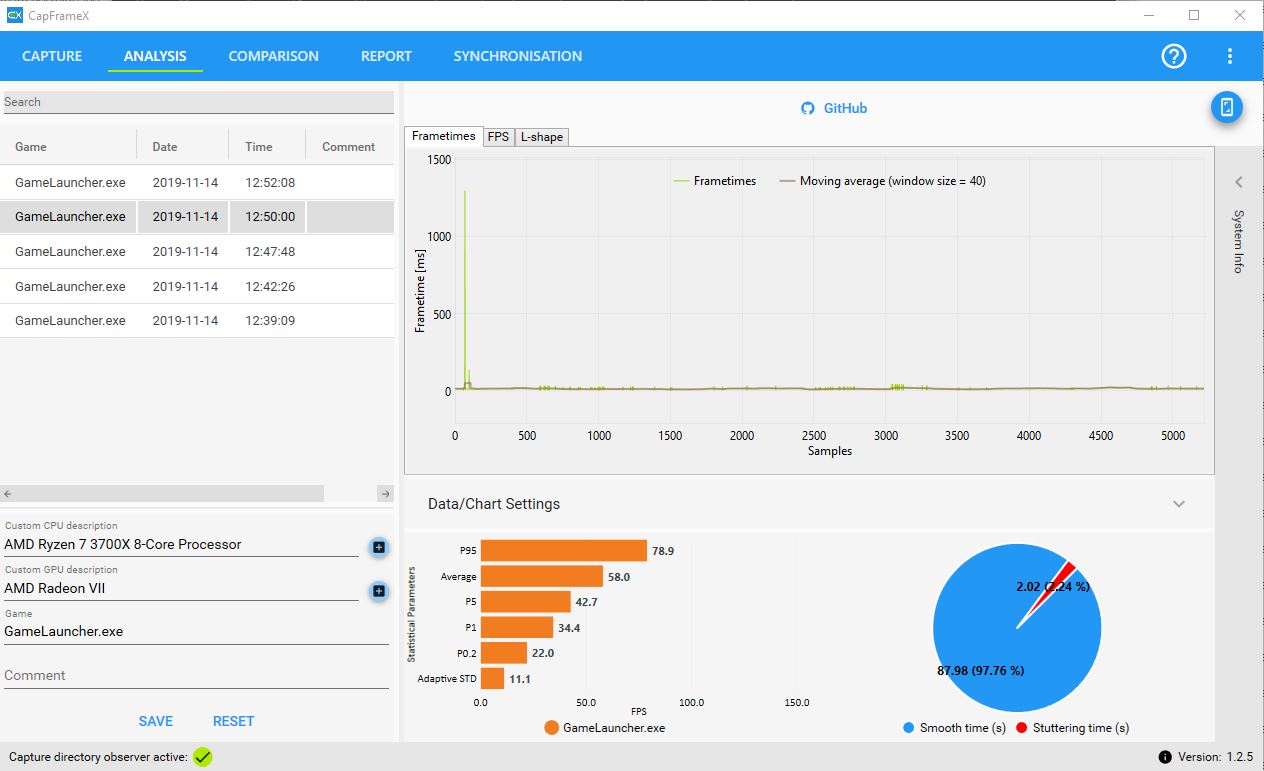Click the RESET button
1264x771 pixels.
click(234, 721)
